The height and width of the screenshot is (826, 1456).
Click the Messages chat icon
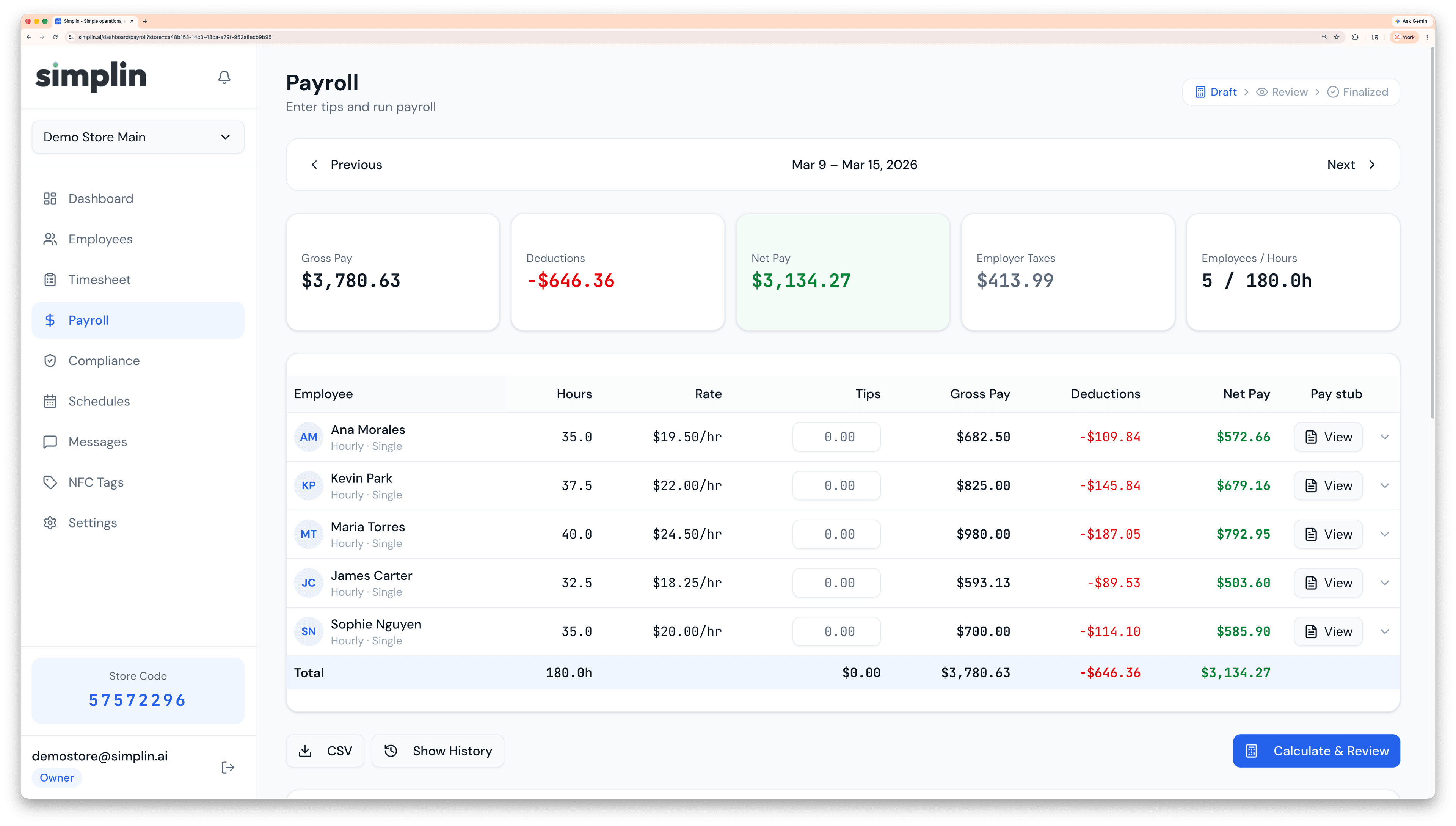coord(50,441)
